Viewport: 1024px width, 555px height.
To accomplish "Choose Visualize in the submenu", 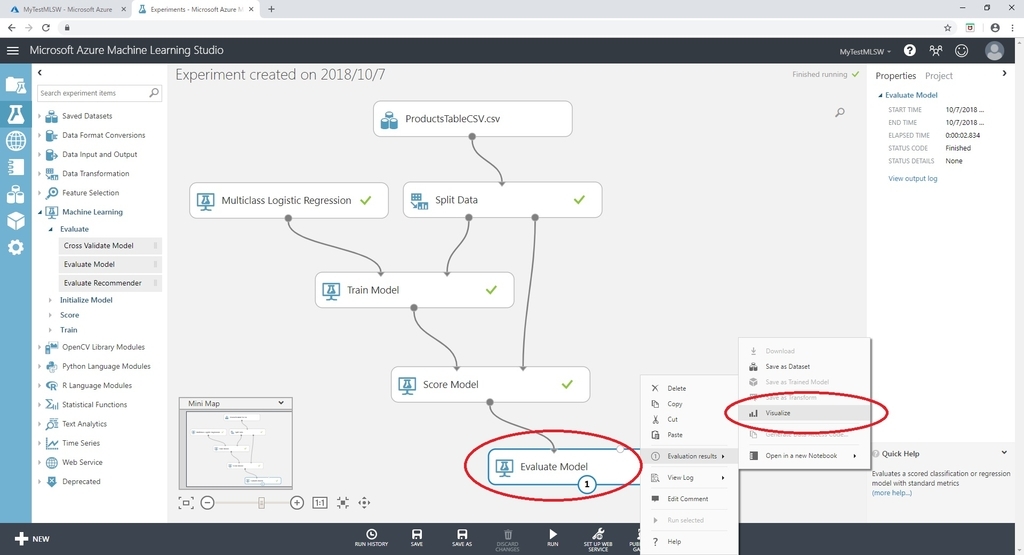I will [805, 413].
